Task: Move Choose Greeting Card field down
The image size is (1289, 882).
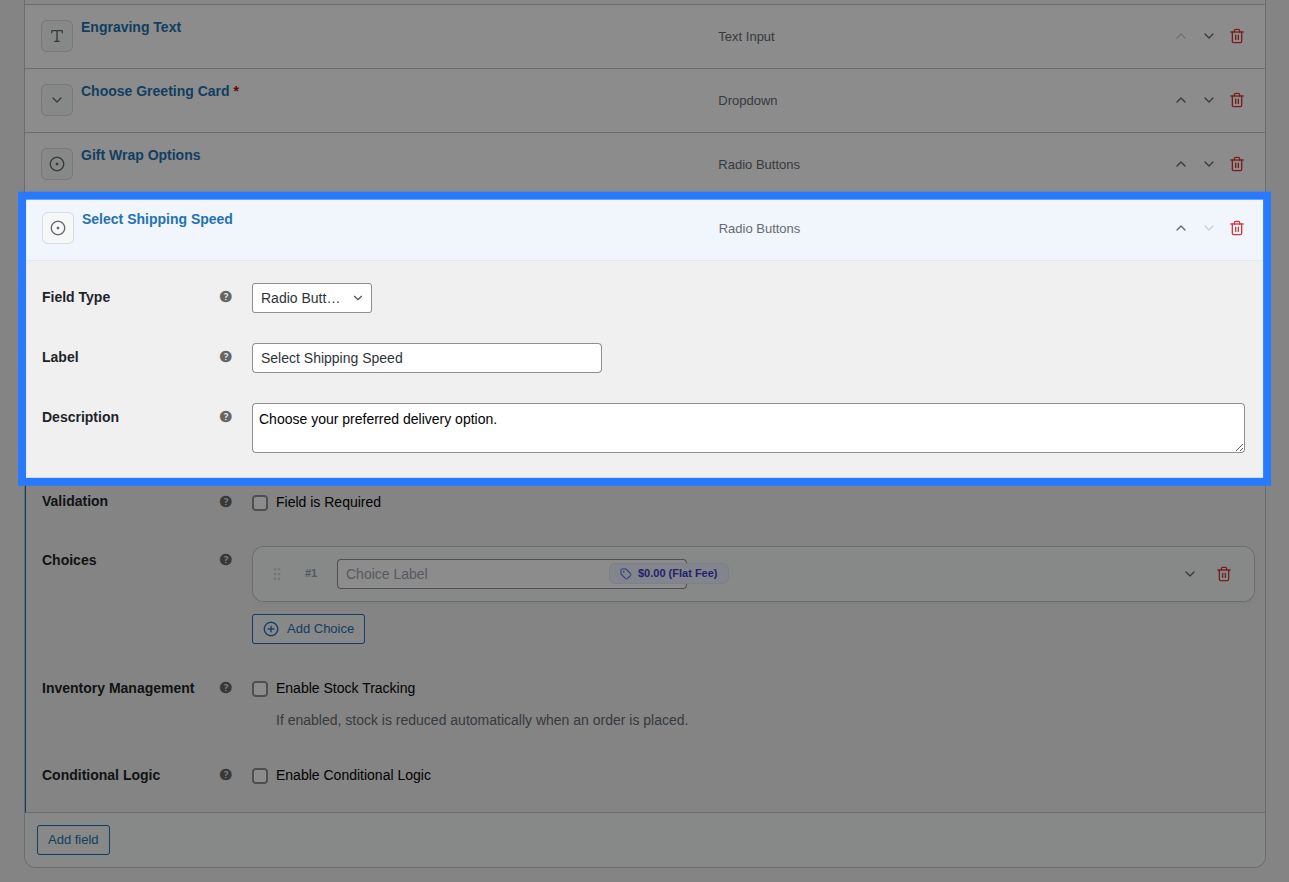Action: [x=1209, y=100]
